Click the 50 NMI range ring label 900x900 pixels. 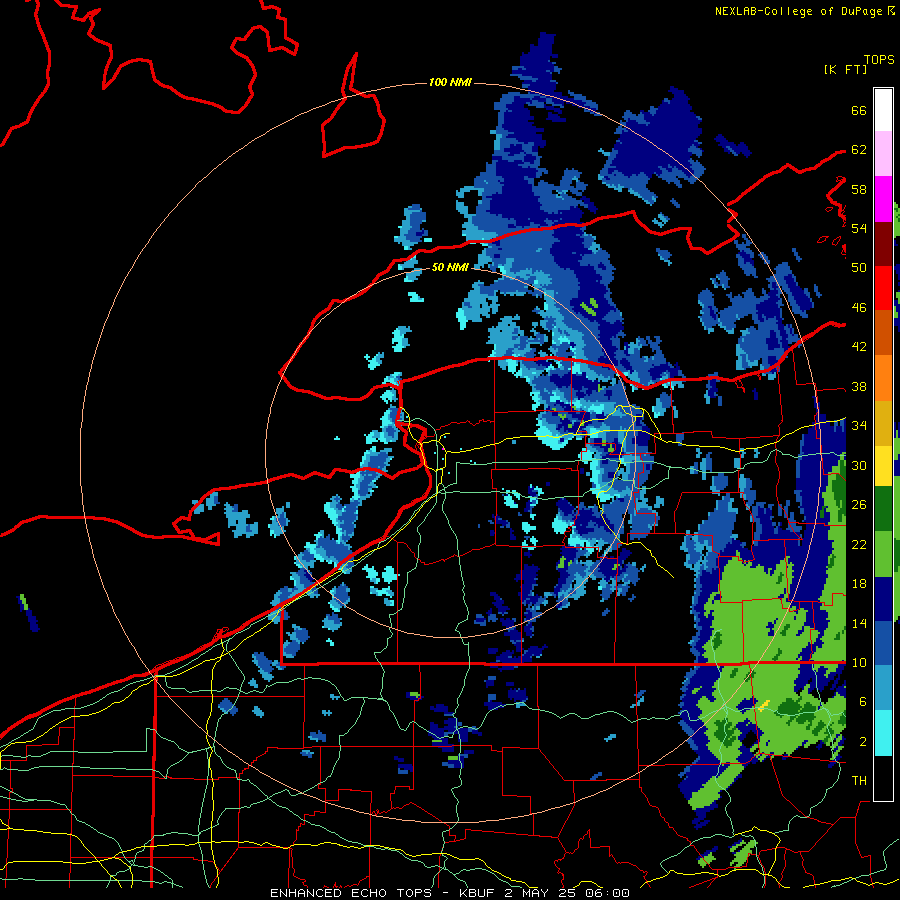point(450,267)
